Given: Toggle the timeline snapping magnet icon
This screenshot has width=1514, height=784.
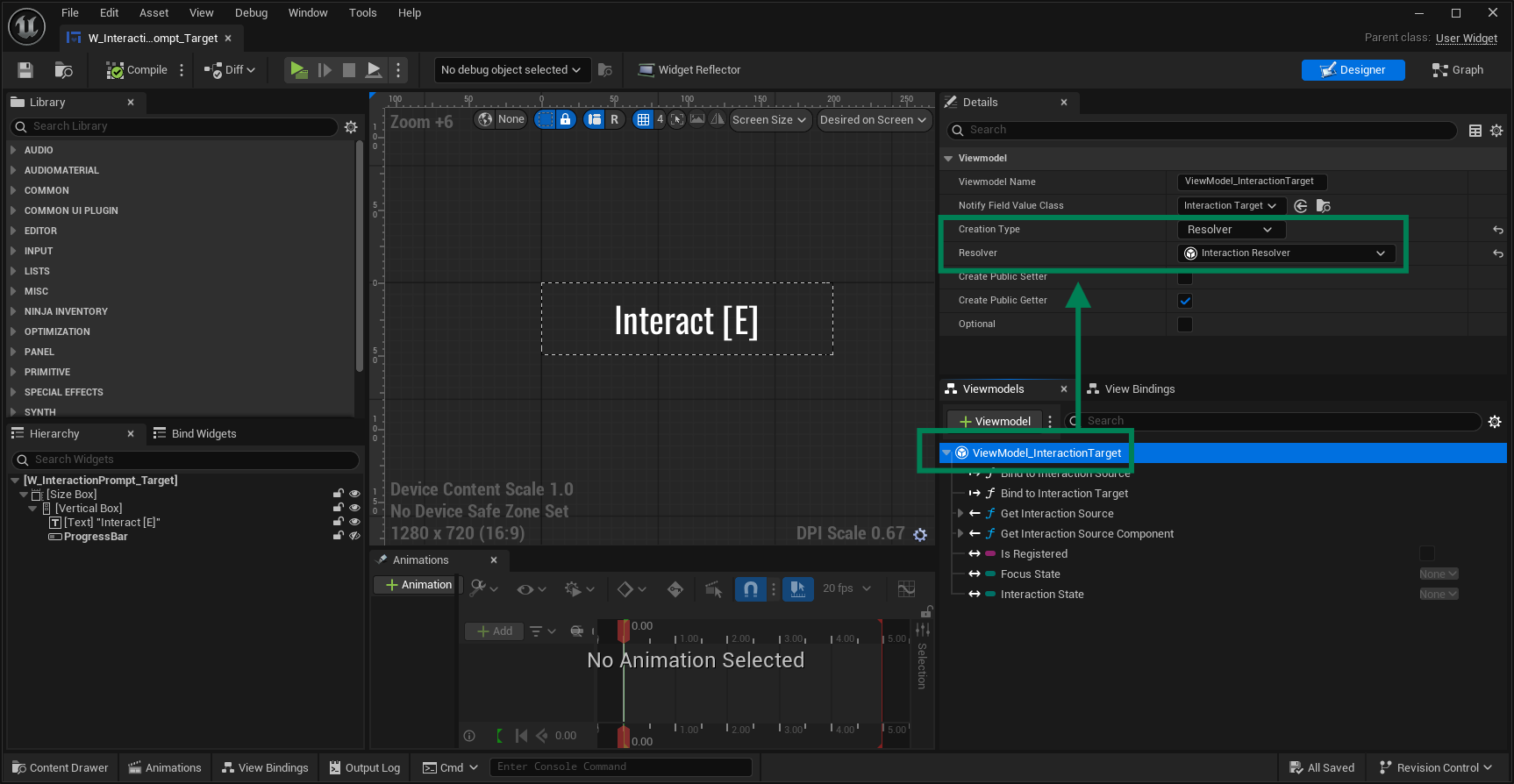Looking at the screenshot, I should click(x=750, y=588).
